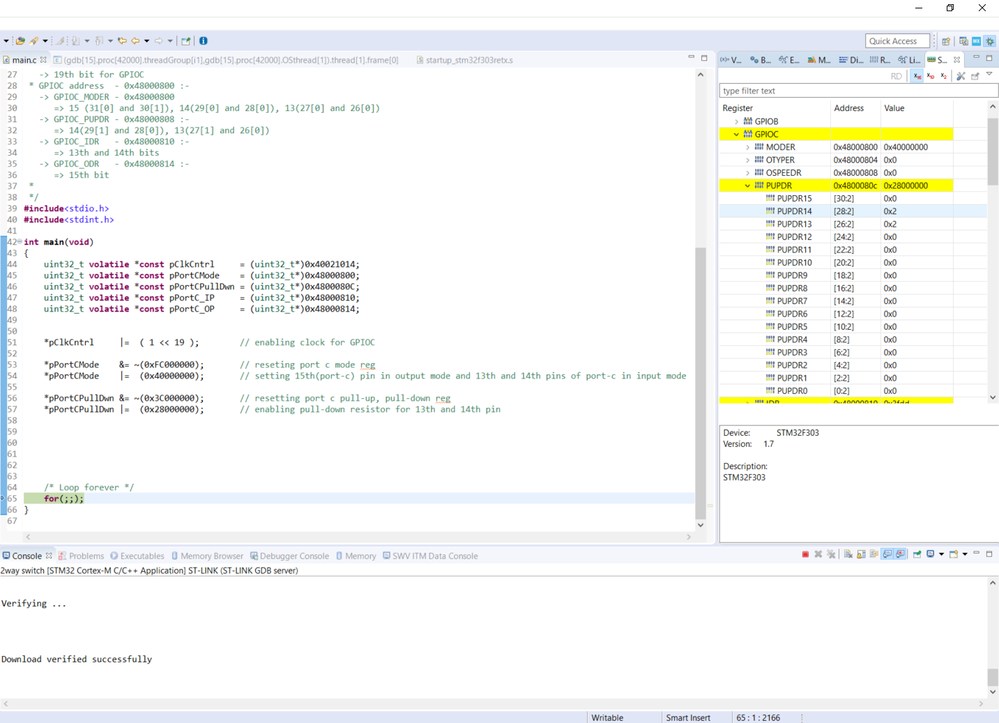Click the RD read-register icon in SFR view
This screenshot has height=723, width=999.
(896, 76)
